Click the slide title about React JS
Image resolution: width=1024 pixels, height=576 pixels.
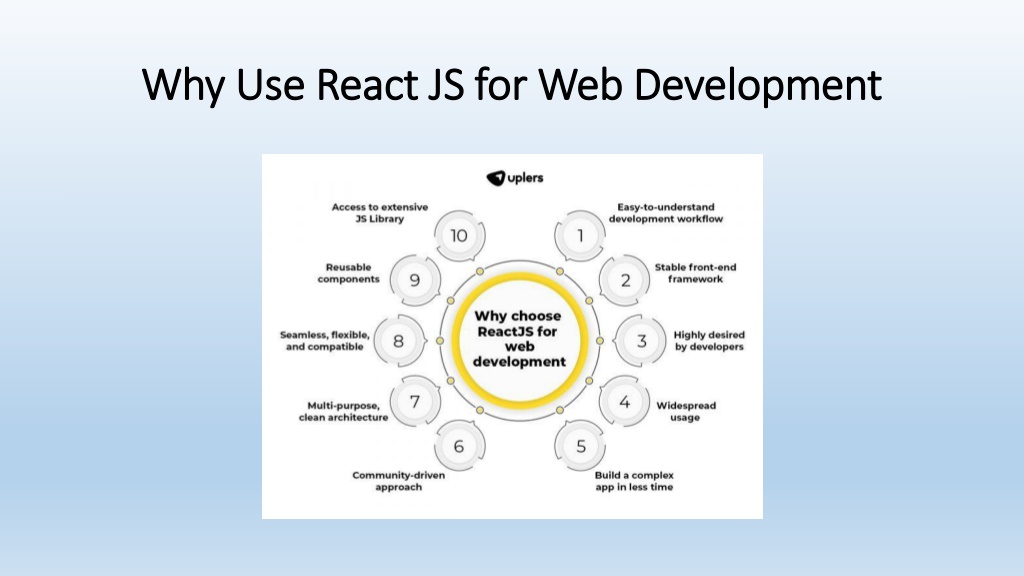pyautogui.click(x=512, y=86)
